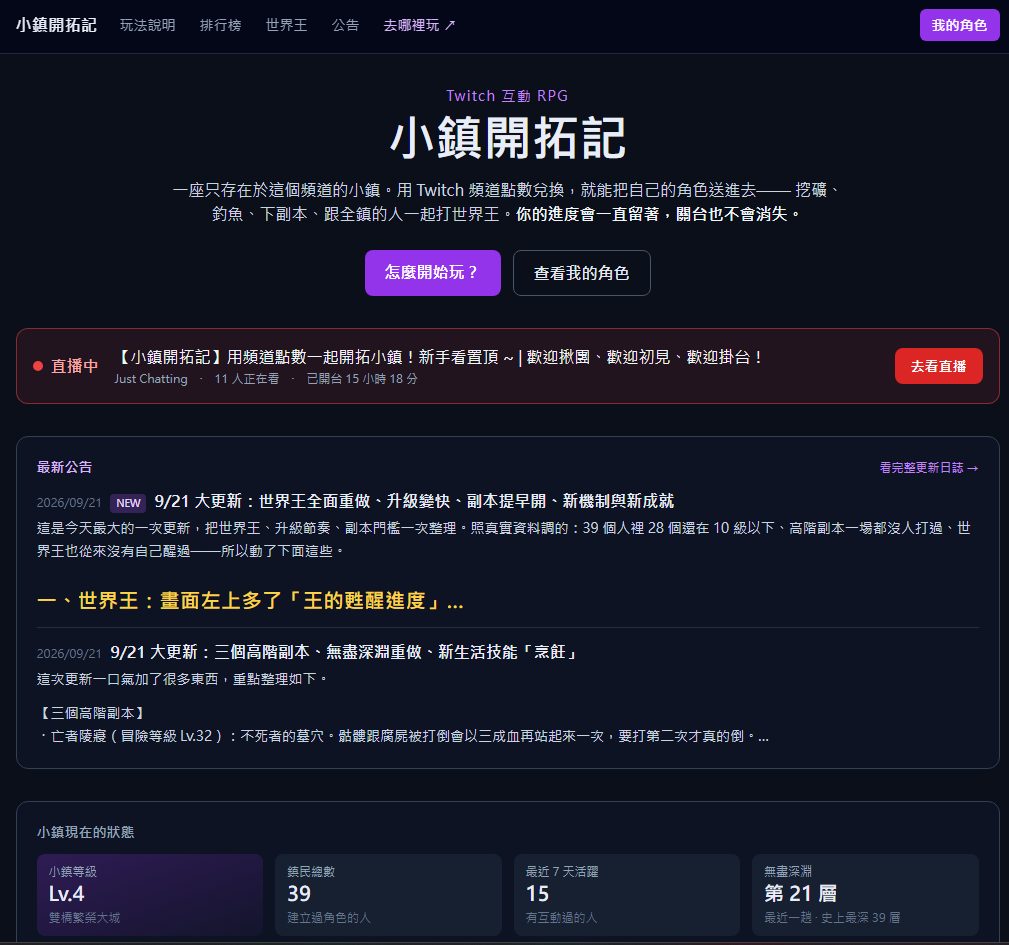This screenshot has height=945, width=1009.
Task: Go to the 世界王 nav page
Action: click(x=286, y=25)
